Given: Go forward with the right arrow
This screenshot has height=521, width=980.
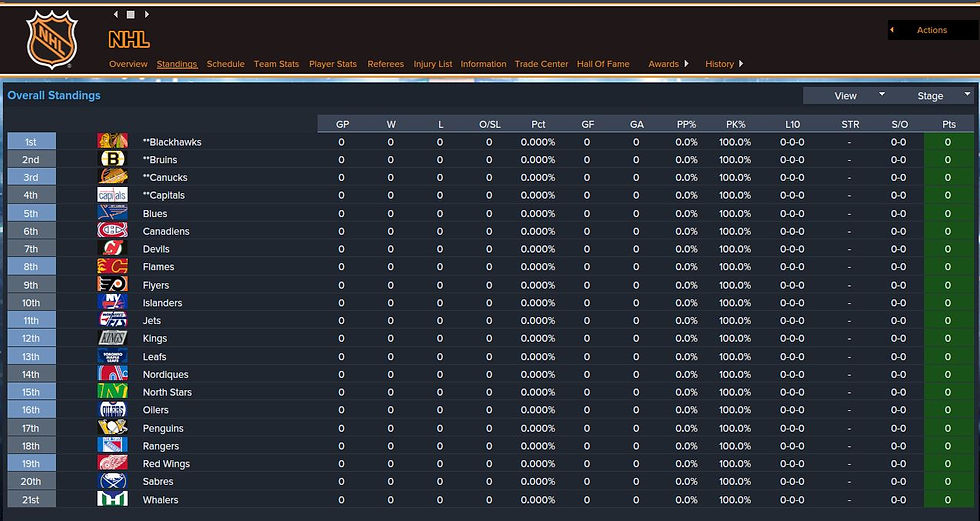Looking at the screenshot, I should [147, 14].
